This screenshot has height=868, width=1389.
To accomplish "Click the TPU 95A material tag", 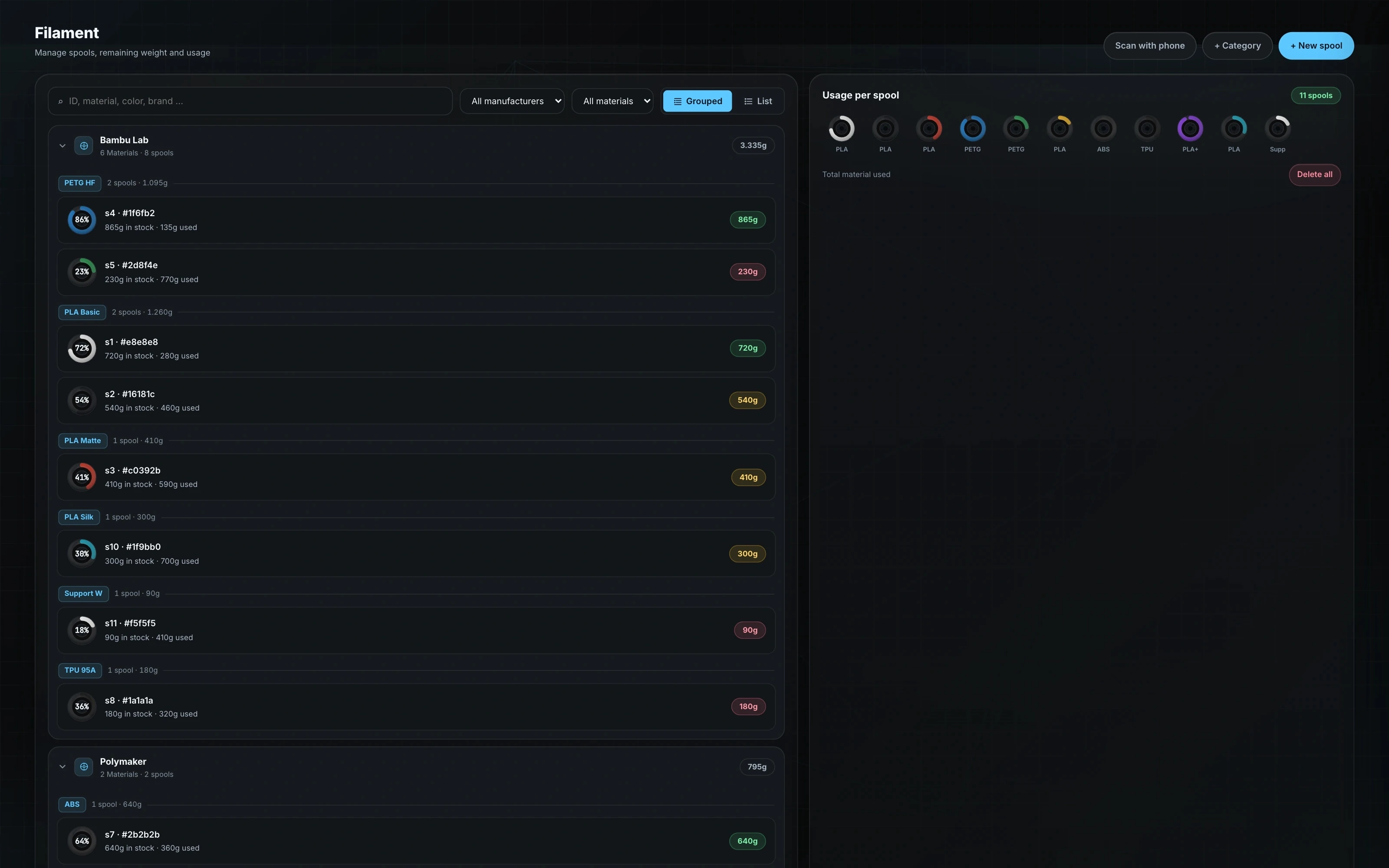I will tap(80, 671).
